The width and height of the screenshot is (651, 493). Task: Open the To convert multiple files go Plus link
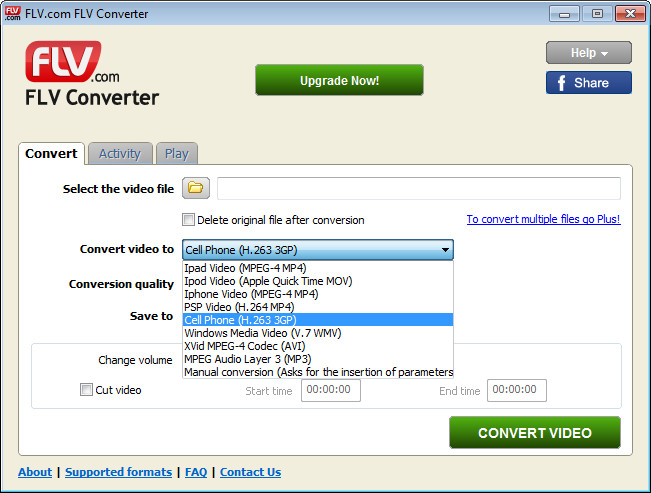(x=543, y=219)
